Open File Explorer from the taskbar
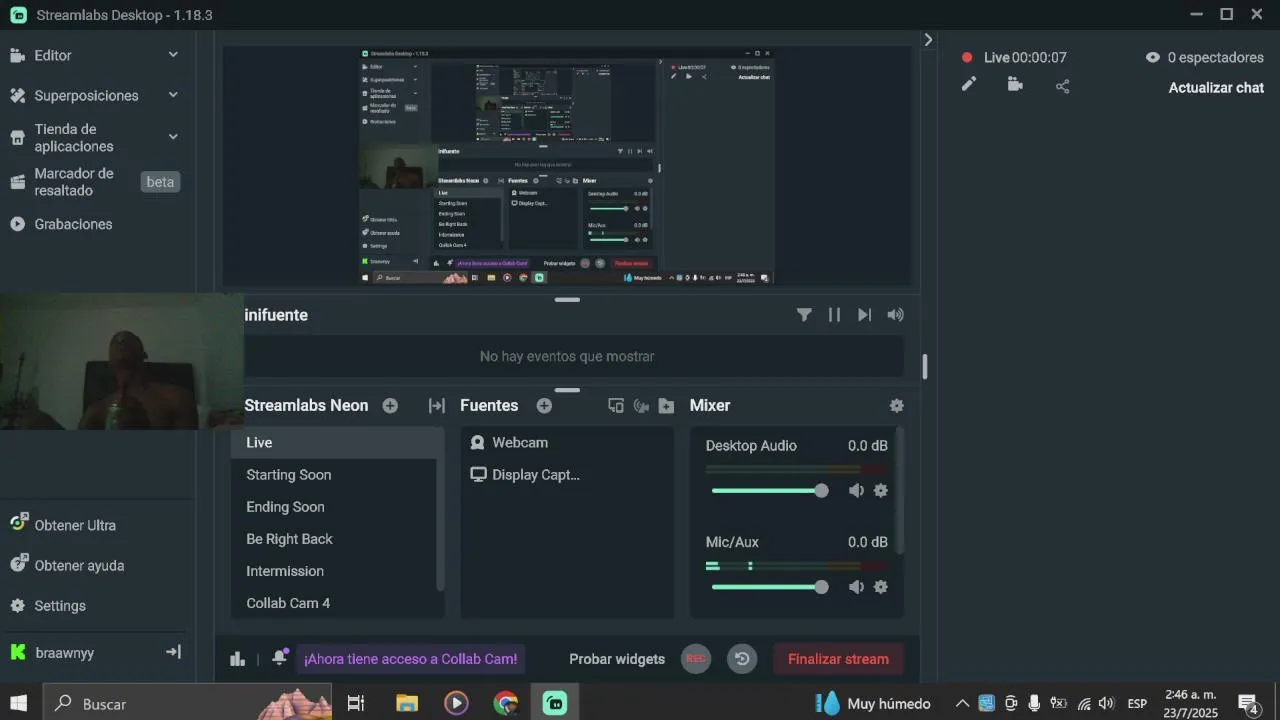 click(x=406, y=703)
